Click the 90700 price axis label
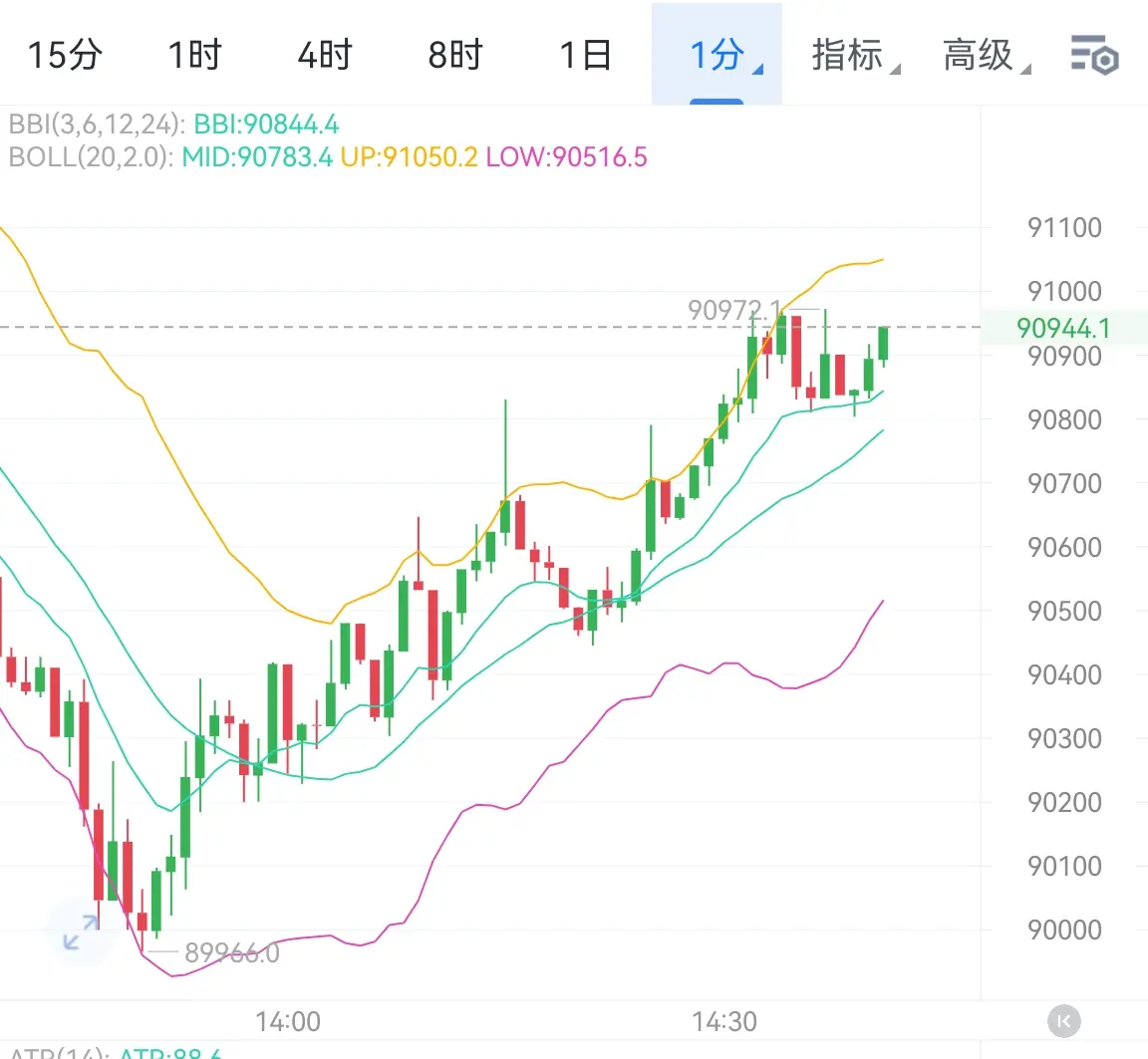Image resolution: width=1148 pixels, height=1059 pixels. click(1064, 483)
